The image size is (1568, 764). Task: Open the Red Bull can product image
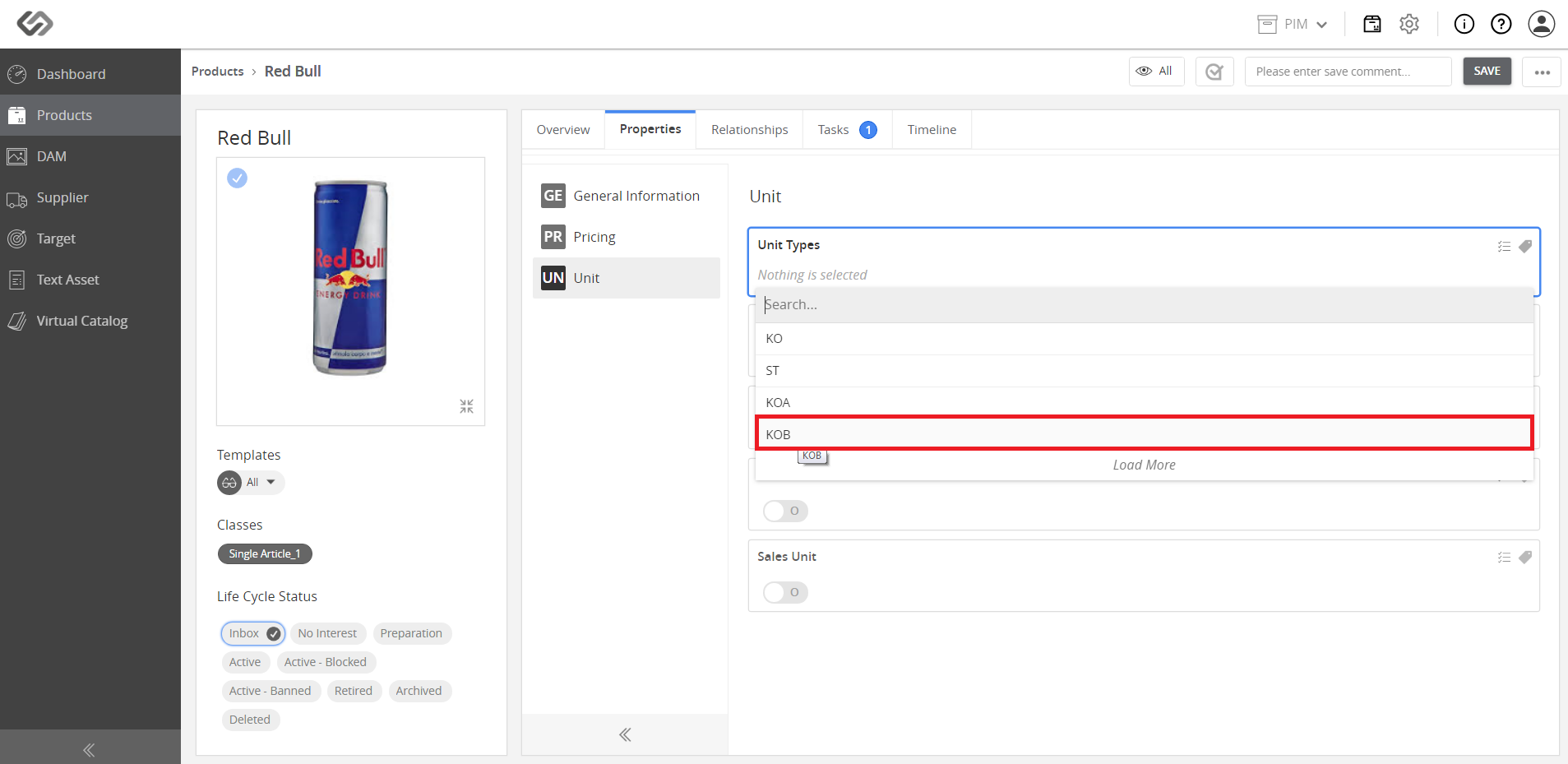pos(350,277)
